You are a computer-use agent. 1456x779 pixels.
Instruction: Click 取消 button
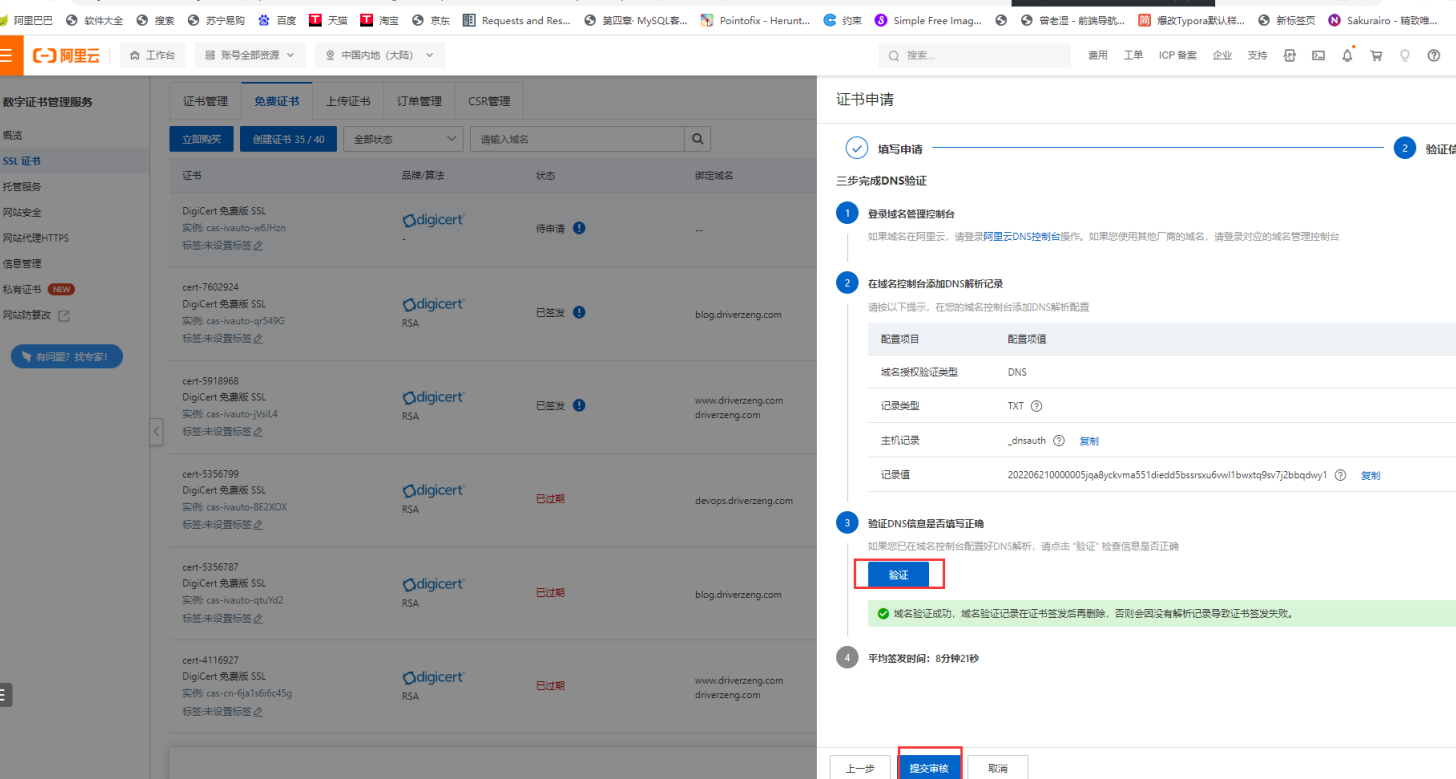997,768
